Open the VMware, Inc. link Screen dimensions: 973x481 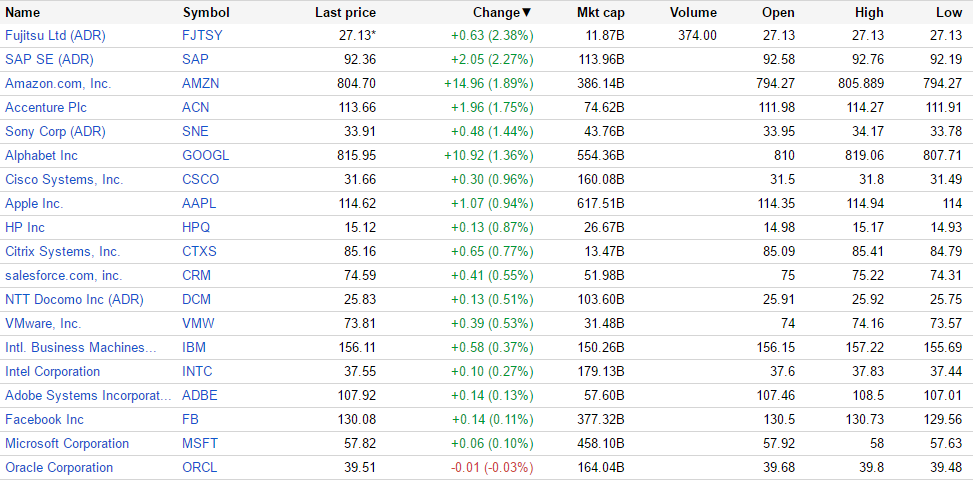(43, 324)
